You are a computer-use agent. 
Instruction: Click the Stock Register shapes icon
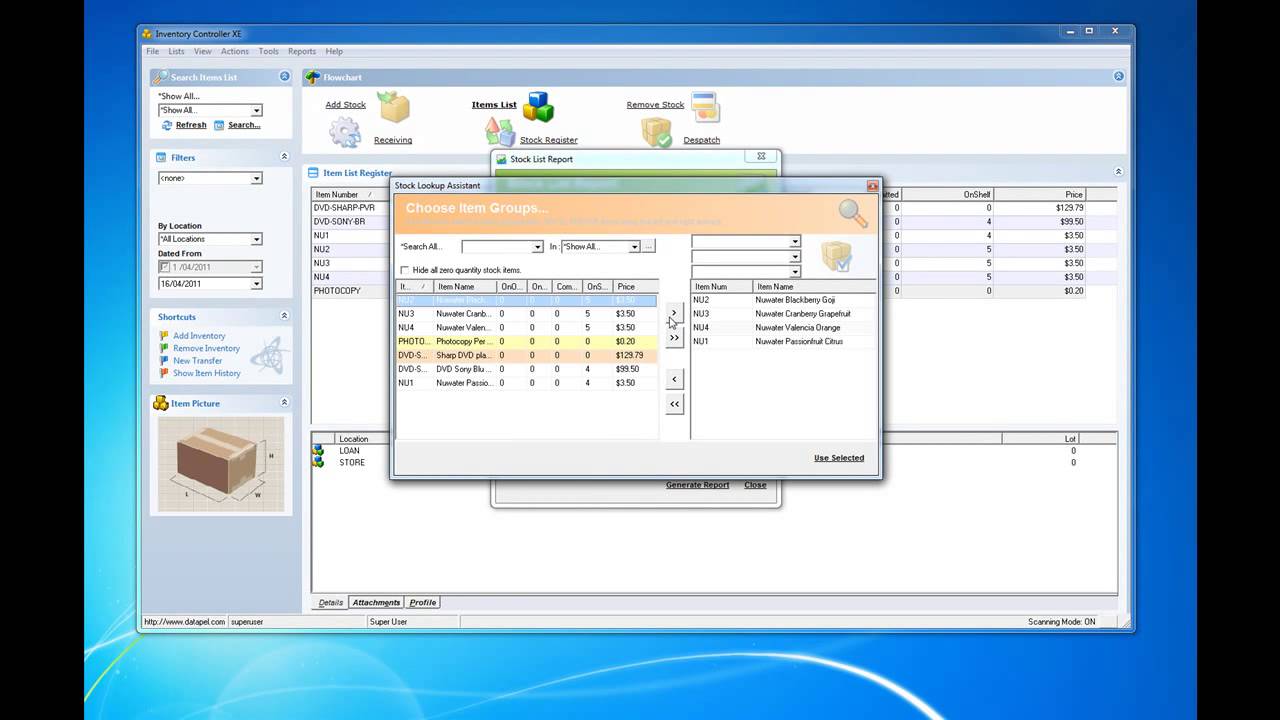[x=499, y=132]
